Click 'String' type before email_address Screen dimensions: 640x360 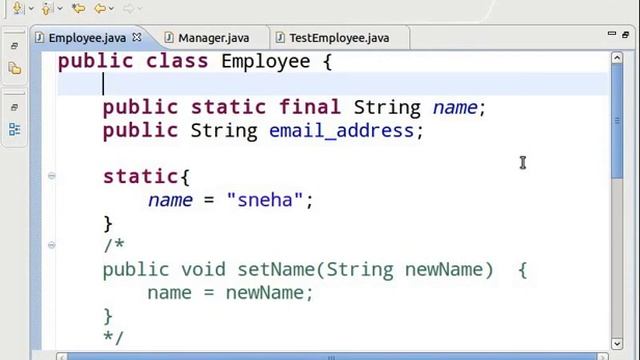(x=224, y=131)
